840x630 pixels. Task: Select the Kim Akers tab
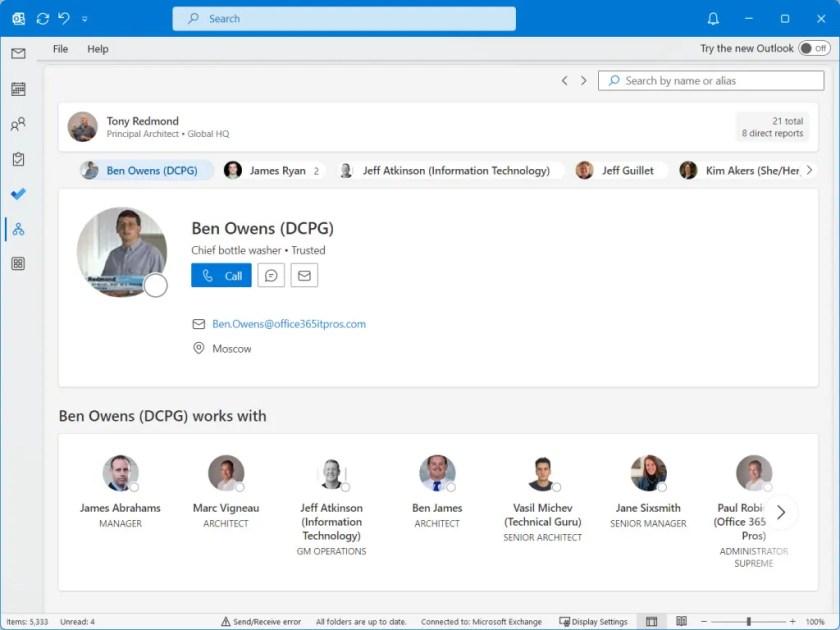pyautogui.click(x=739, y=170)
